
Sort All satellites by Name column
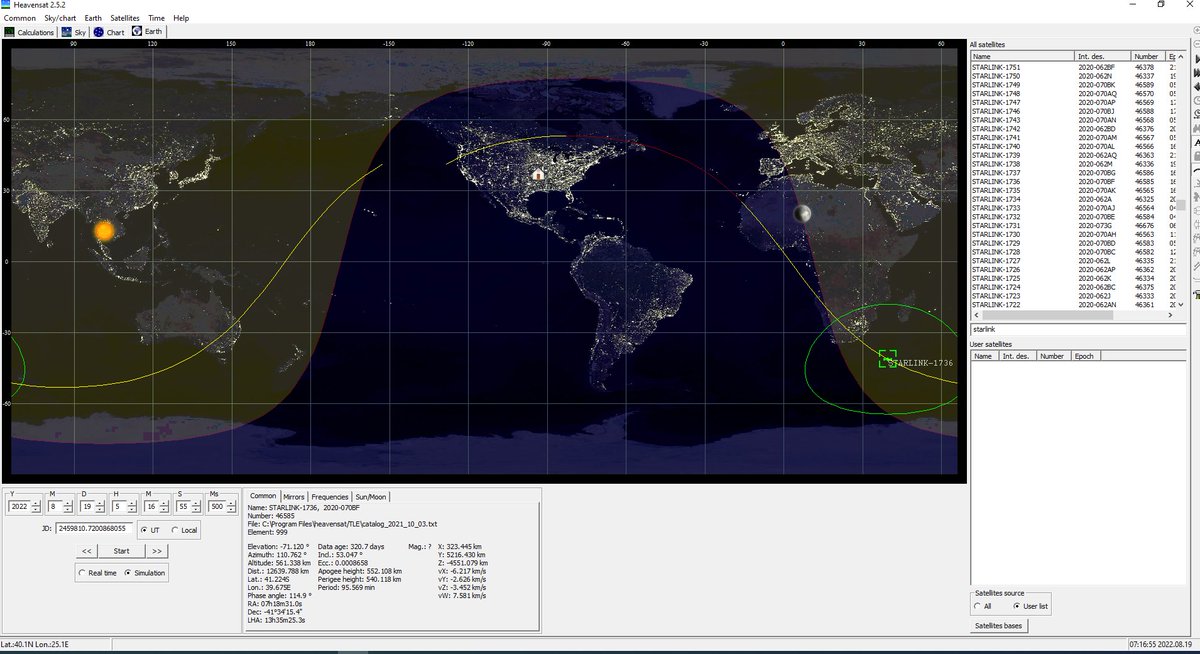pos(1022,56)
